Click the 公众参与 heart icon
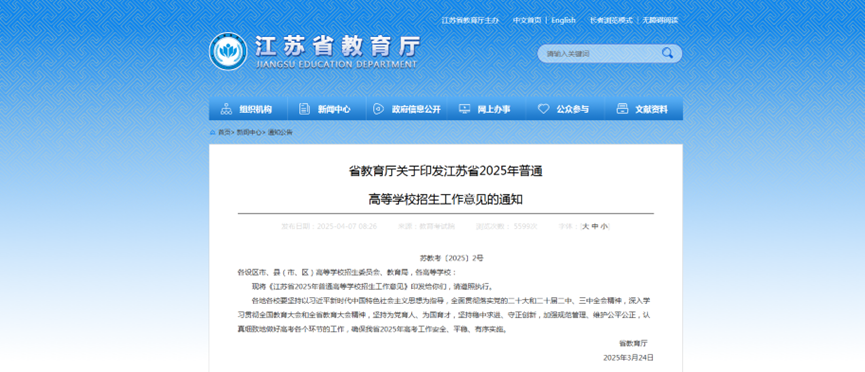Image resolution: width=865 pixels, height=372 pixels. [543, 109]
